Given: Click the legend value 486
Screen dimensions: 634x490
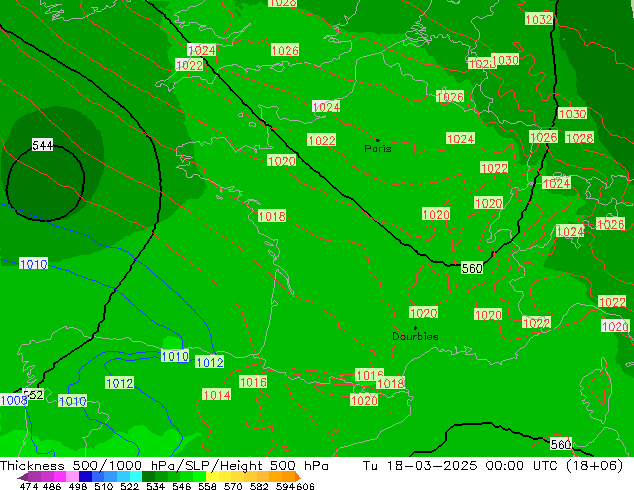Looking at the screenshot, I should click(x=52, y=486).
